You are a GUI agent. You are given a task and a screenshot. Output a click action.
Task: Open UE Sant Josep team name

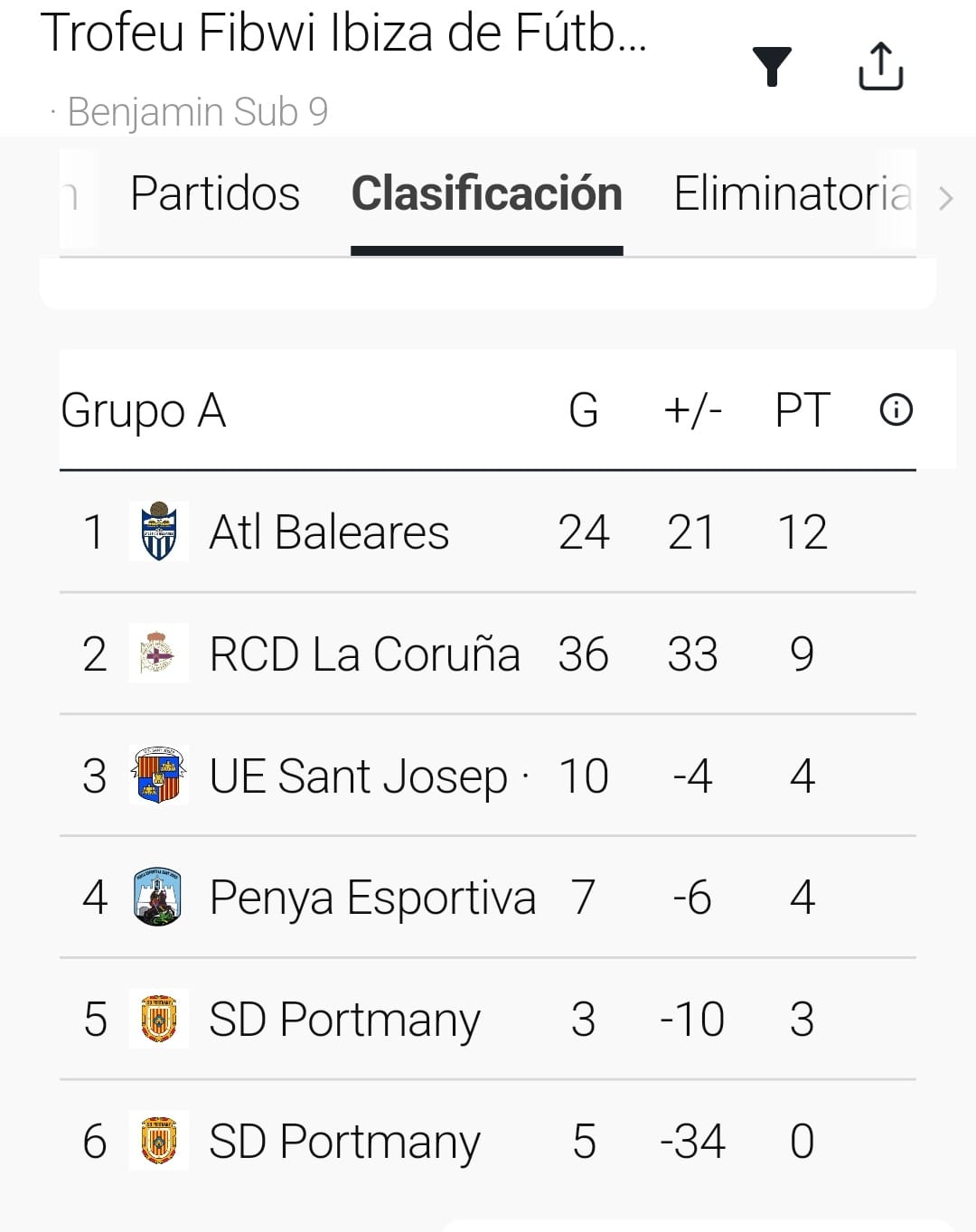358,776
